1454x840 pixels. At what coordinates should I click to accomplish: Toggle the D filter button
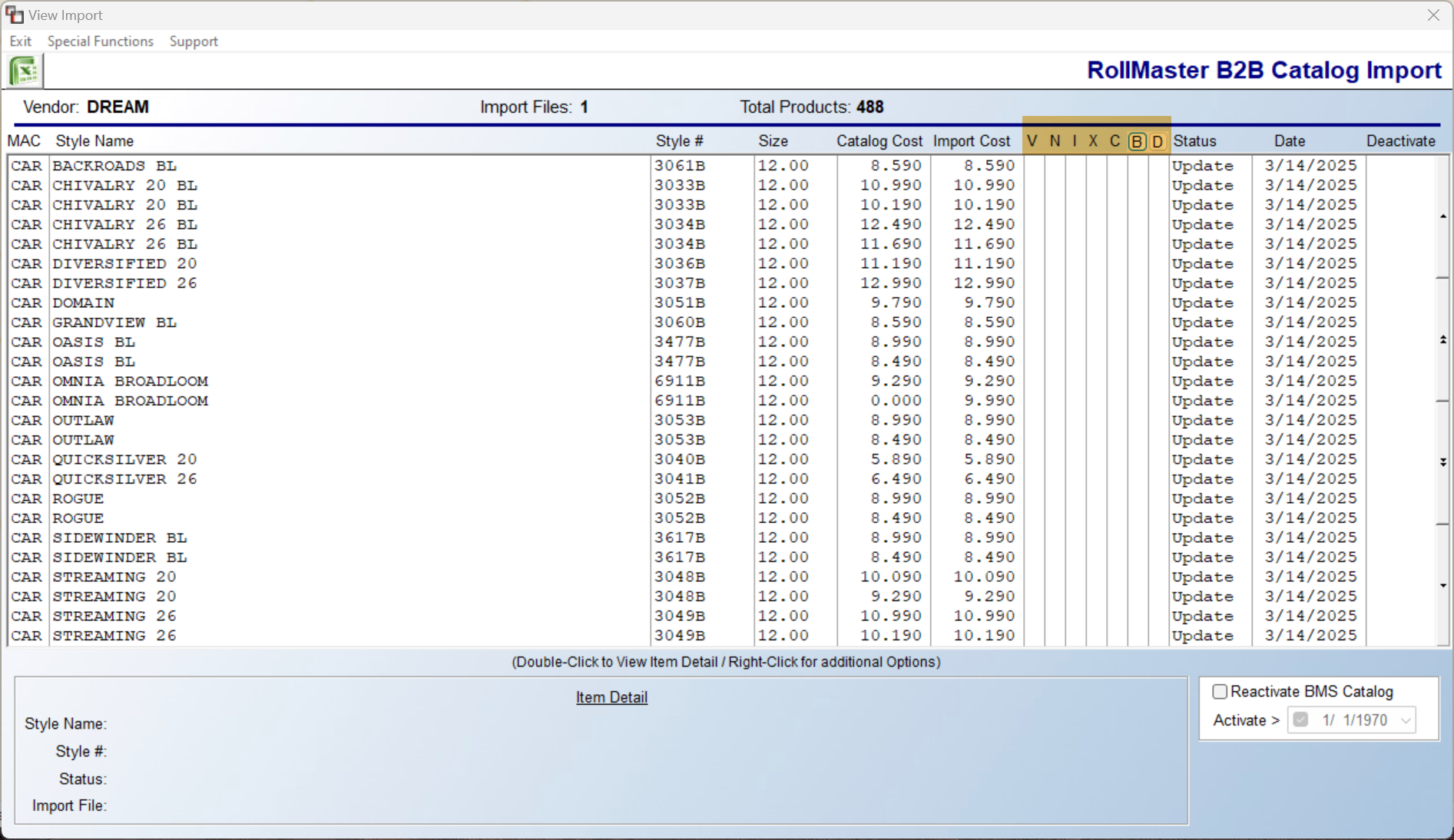[1158, 141]
